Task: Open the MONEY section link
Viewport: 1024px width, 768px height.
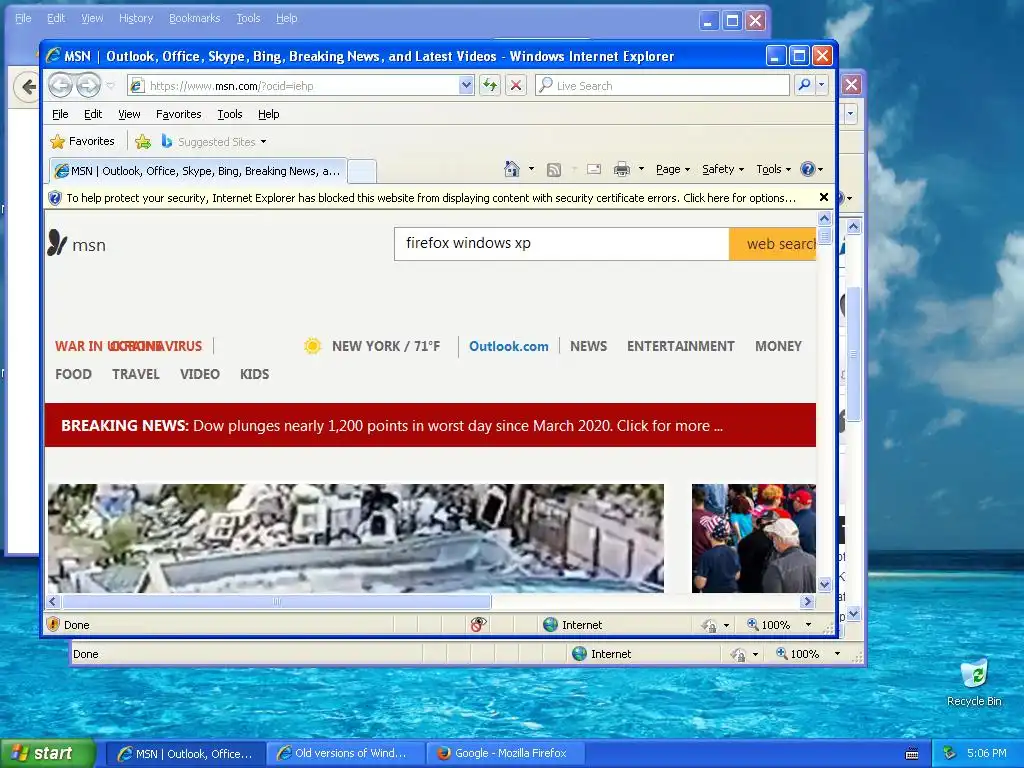Action: click(x=778, y=346)
